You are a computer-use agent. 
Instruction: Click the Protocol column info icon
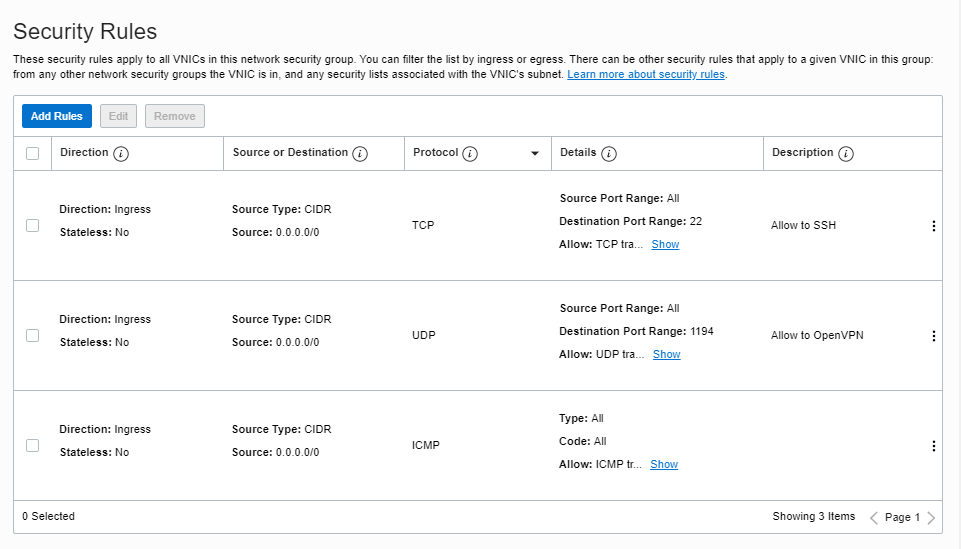(470, 154)
